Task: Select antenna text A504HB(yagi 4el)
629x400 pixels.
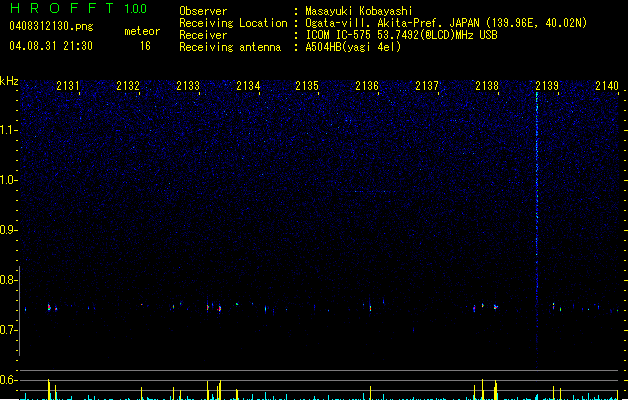Action: [353, 47]
